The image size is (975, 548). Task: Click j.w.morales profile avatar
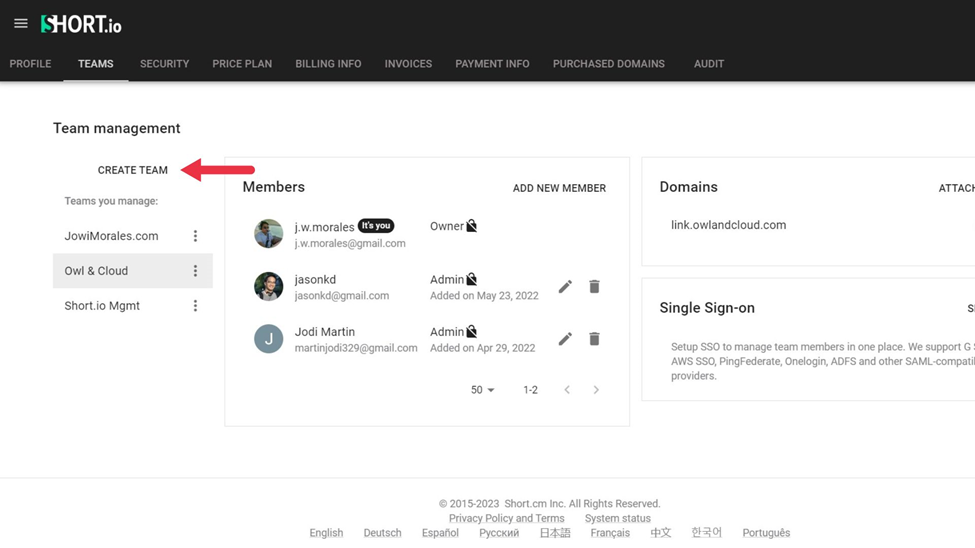pos(269,234)
